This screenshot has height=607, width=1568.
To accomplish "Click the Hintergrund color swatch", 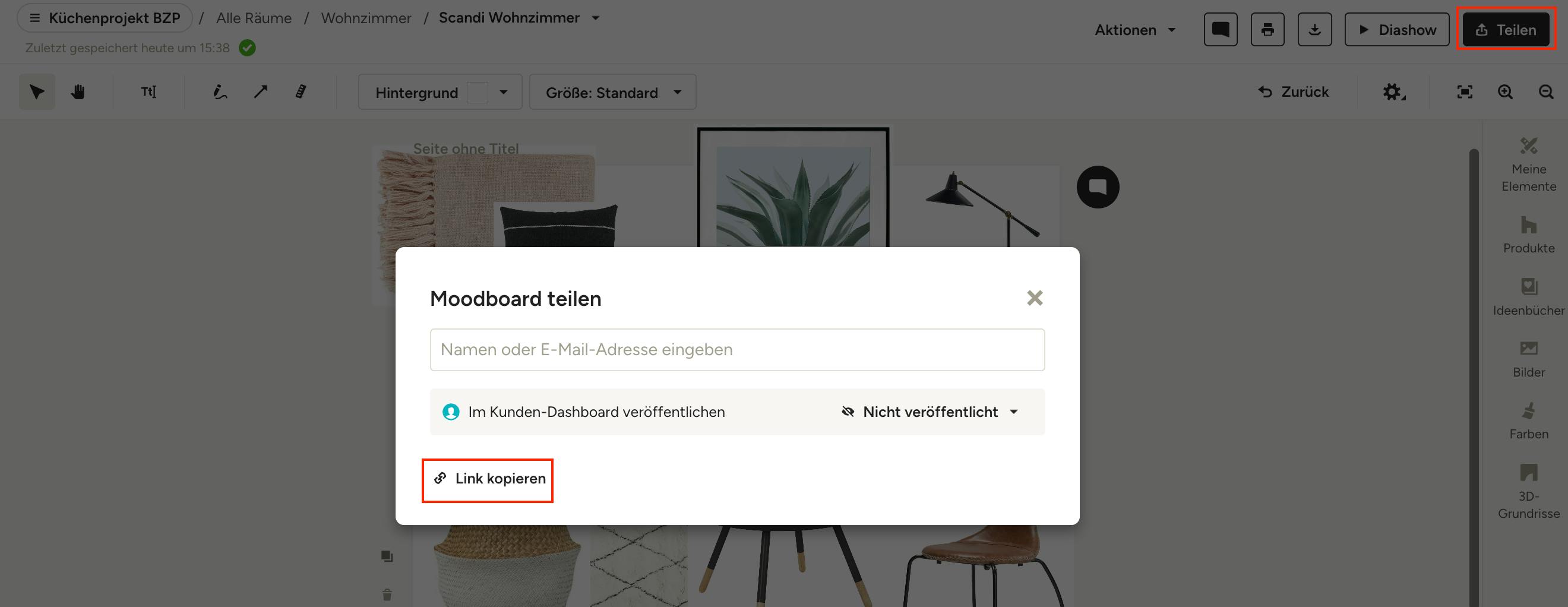I will (x=477, y=93).
